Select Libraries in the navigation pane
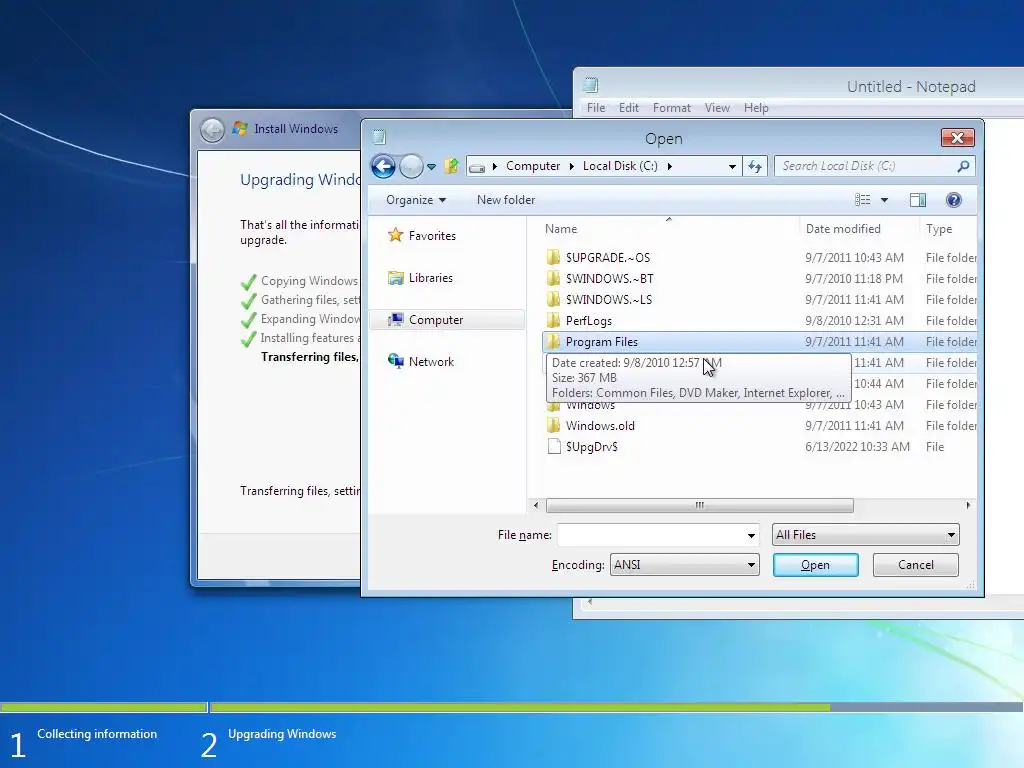Screen dimensions: 1024x768 click(x=431, y=278)
